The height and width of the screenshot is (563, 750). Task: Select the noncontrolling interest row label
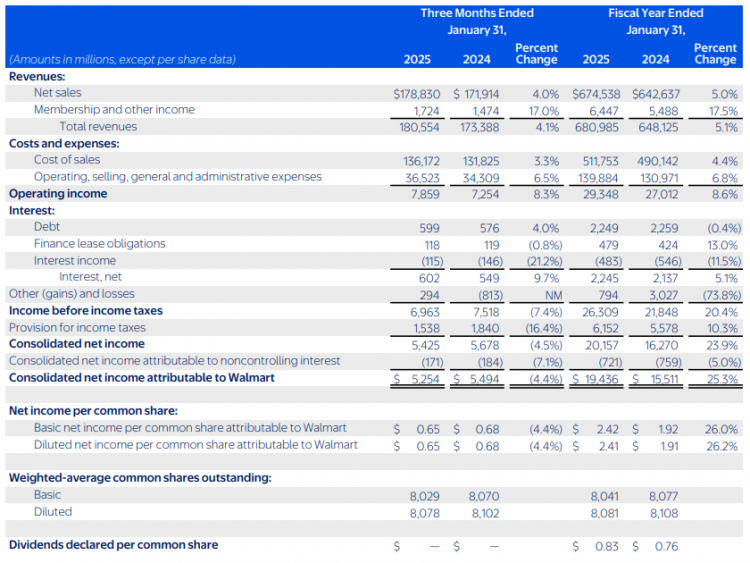(x=175, y=361)
